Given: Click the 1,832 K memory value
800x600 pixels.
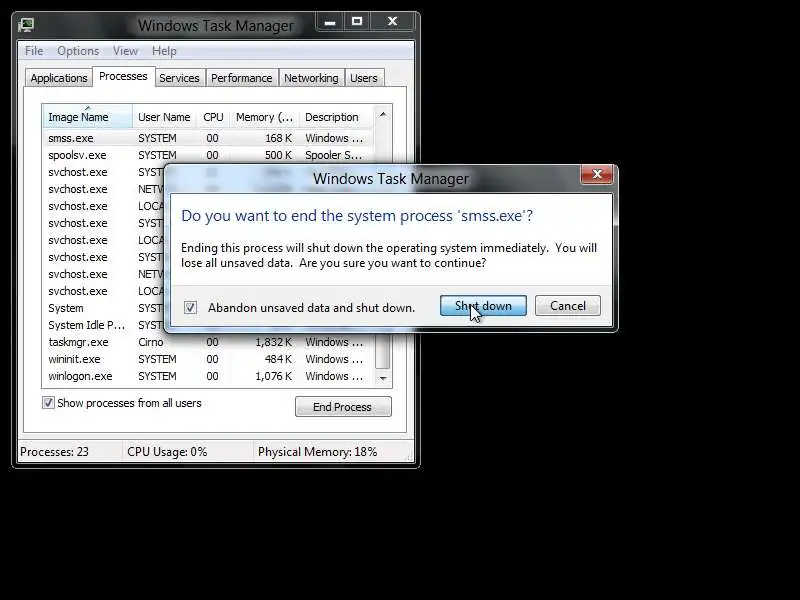Looking at the screenshot, I should tap(273, 342).
